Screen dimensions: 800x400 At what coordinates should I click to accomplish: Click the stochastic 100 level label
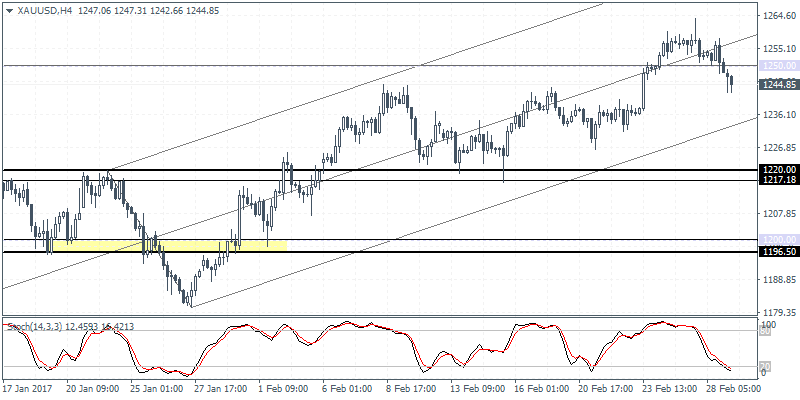coord(768,327)
